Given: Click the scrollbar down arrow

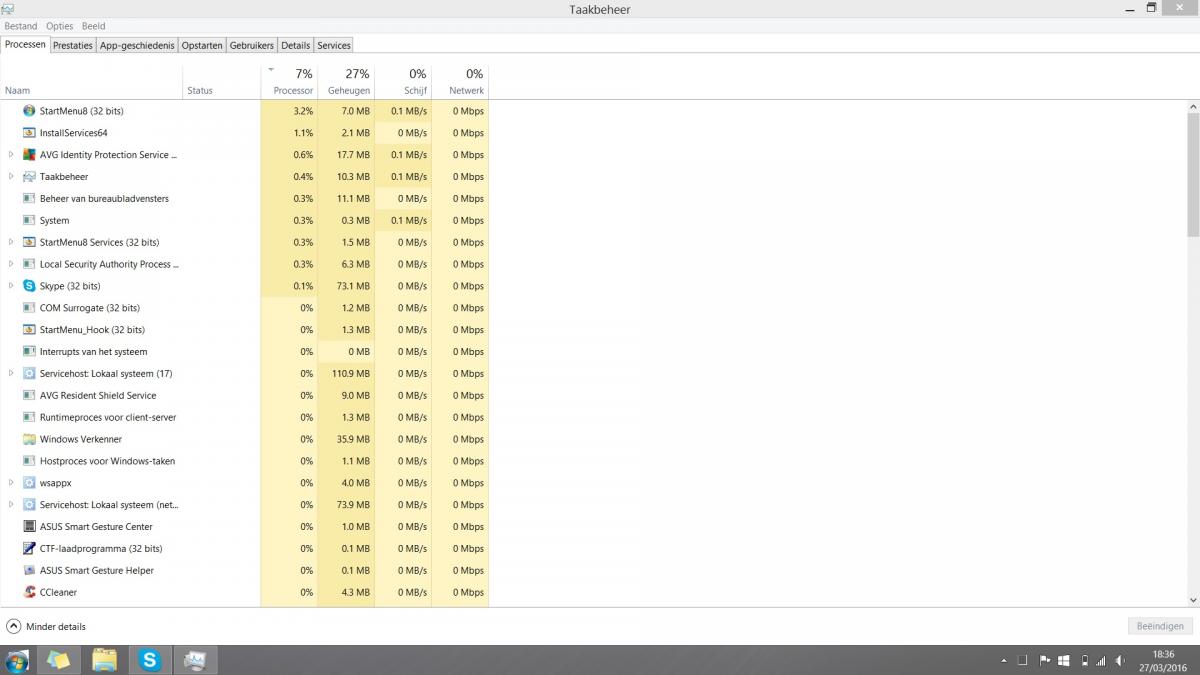Looking at the screenshot, I should [1193, 600].
